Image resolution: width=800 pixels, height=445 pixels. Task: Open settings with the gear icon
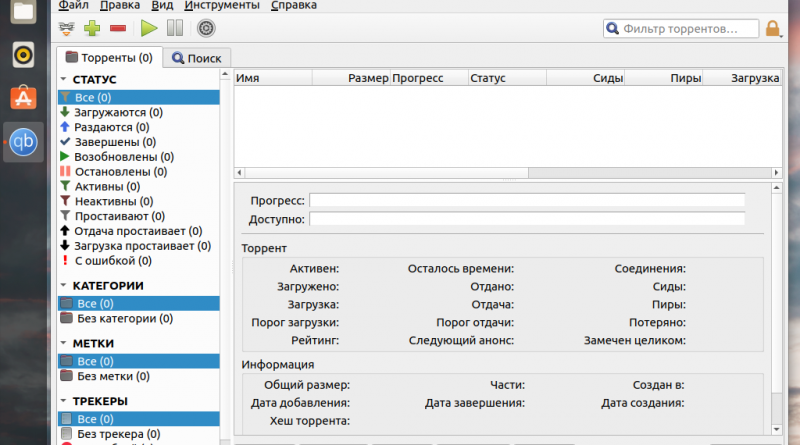206,29
